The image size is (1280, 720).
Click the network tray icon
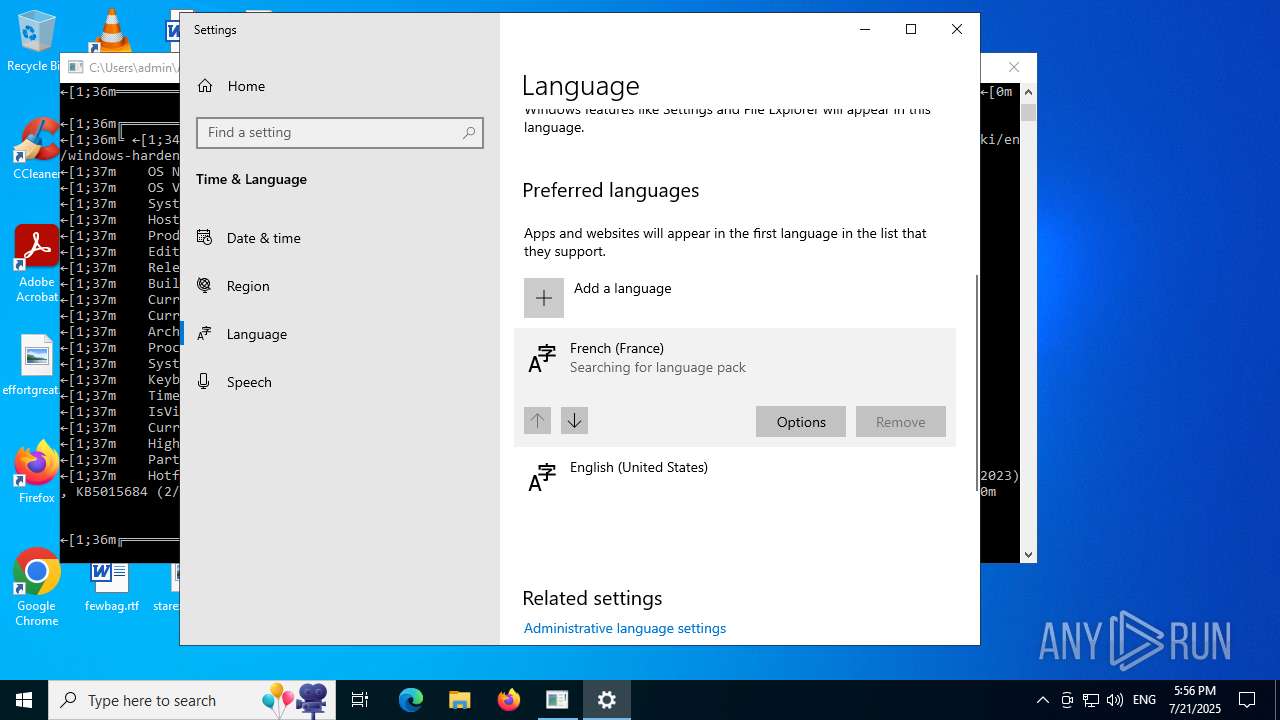1091,700
